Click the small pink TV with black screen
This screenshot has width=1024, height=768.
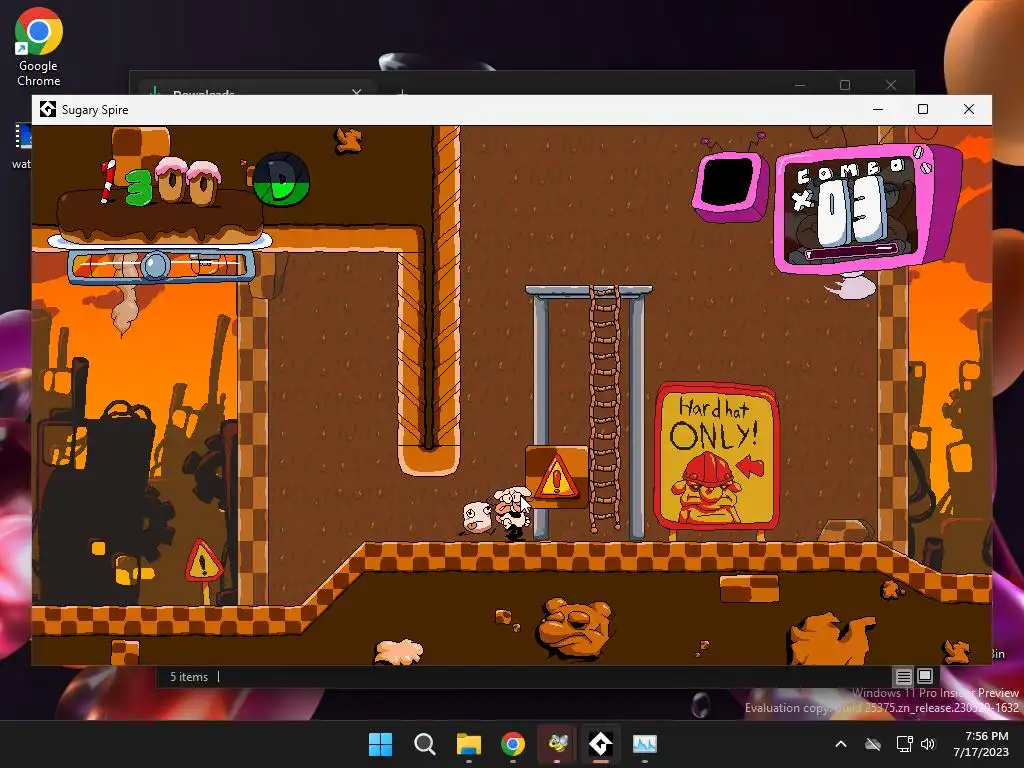(729, 185)
